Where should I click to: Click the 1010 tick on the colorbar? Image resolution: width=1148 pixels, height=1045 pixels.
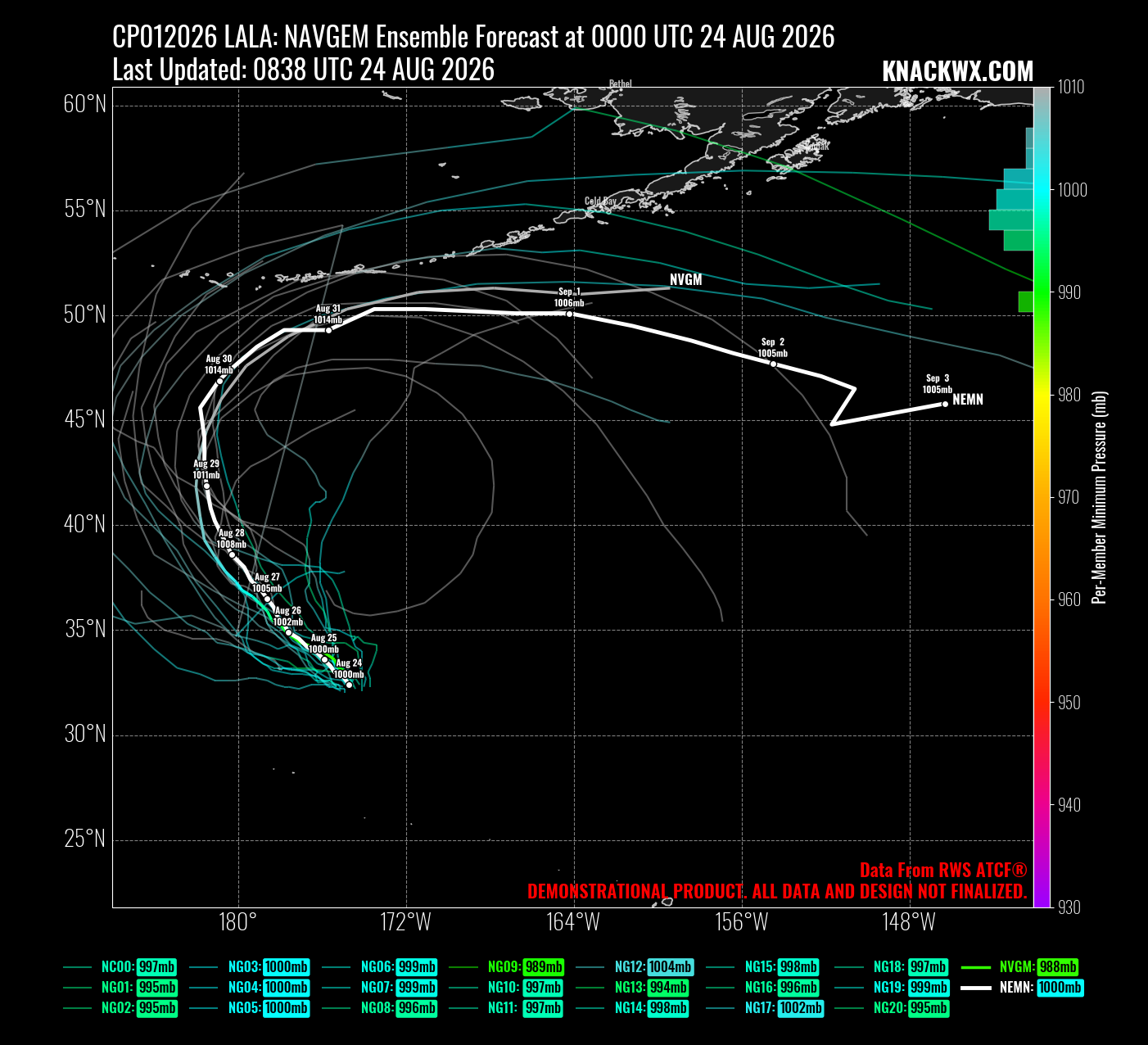pos(1072,87)
